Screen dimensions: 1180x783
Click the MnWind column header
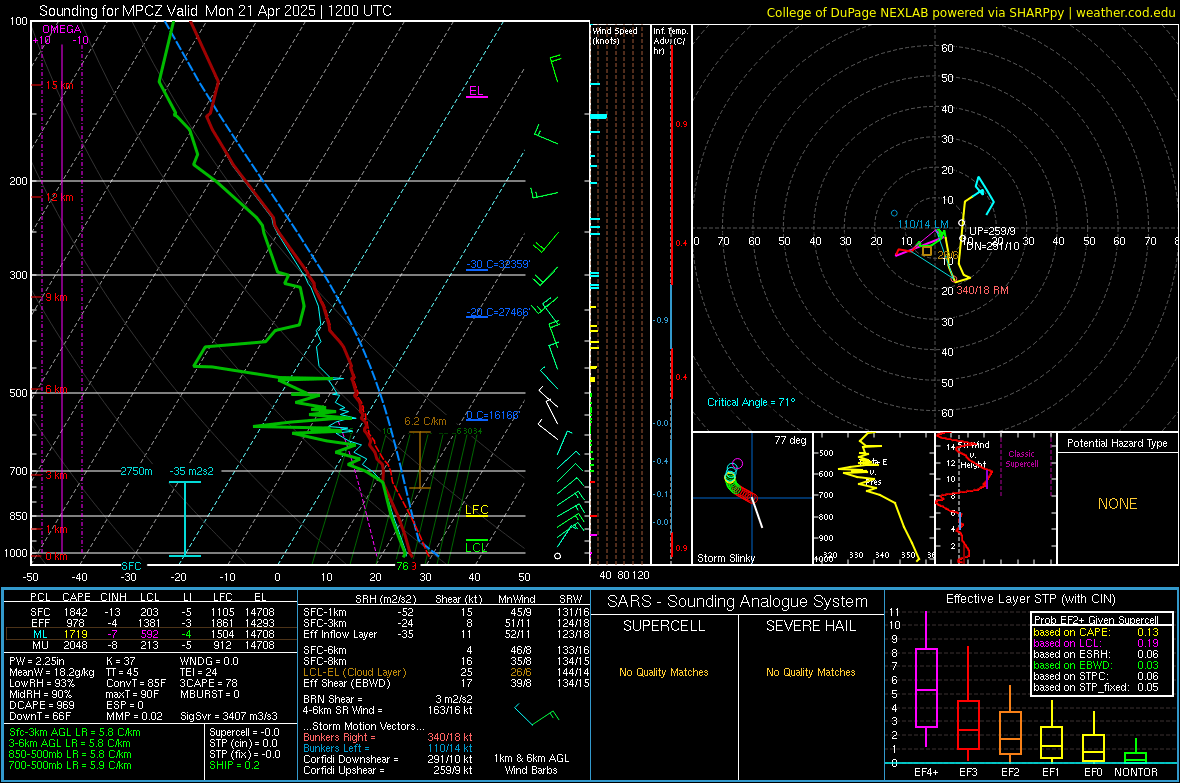click(516, 599)
